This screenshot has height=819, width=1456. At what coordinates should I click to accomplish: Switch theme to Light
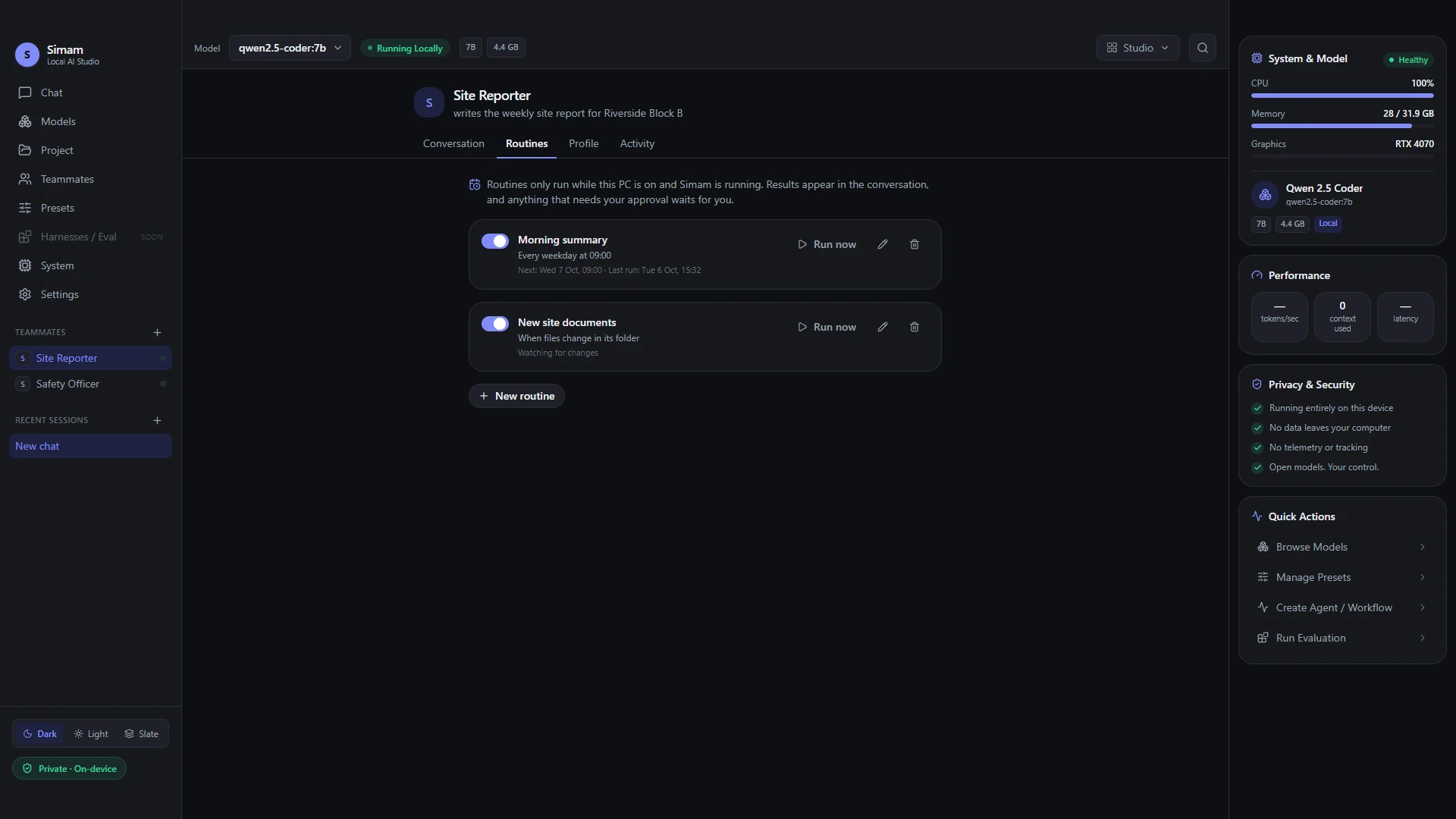(91, 734)
